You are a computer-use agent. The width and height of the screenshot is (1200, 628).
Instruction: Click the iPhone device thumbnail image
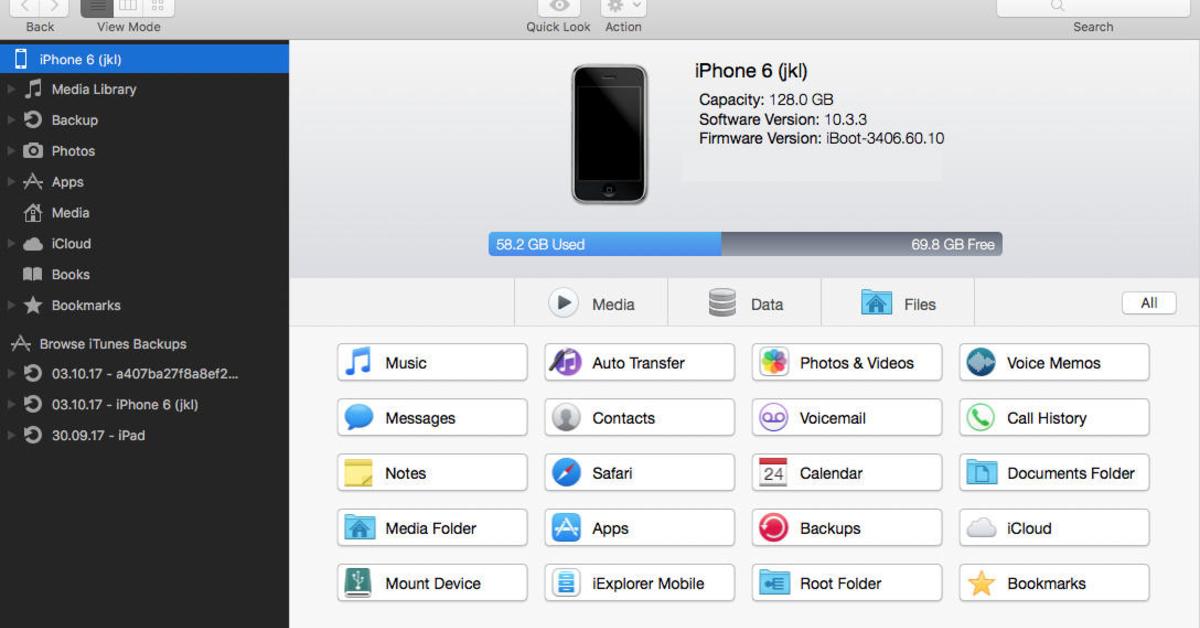(609, 134)
